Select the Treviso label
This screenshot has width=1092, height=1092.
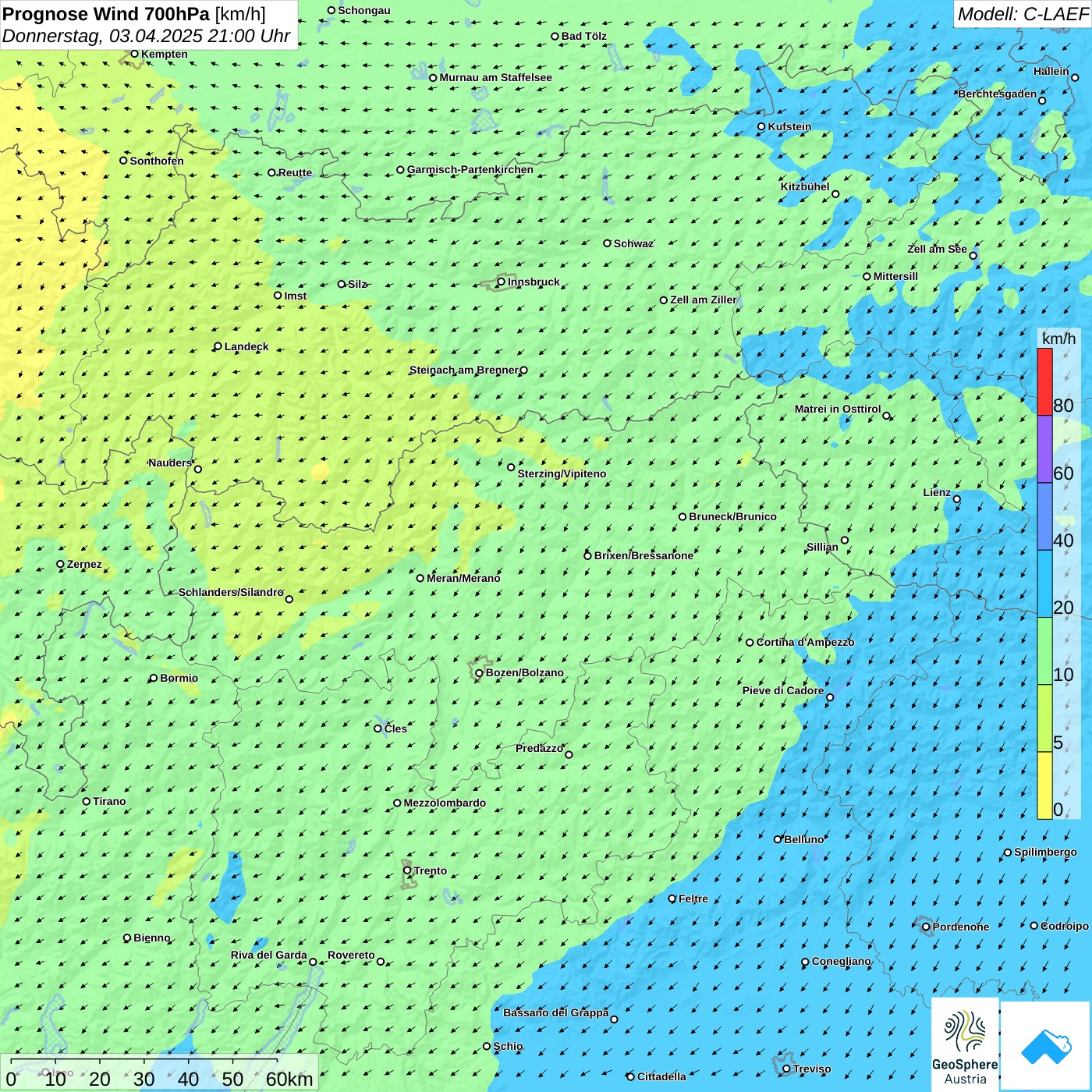coord(812,1069)
